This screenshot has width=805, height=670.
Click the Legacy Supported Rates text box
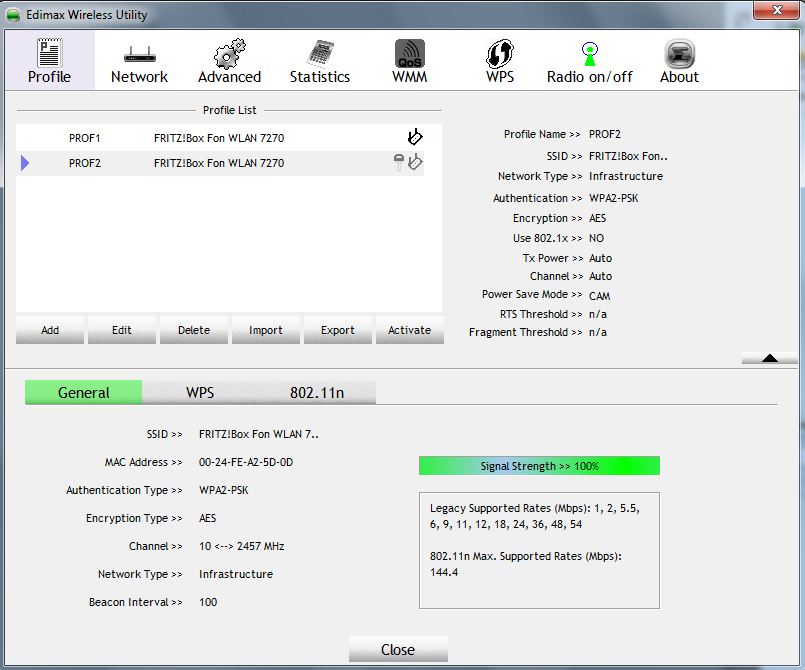(539, 550)
